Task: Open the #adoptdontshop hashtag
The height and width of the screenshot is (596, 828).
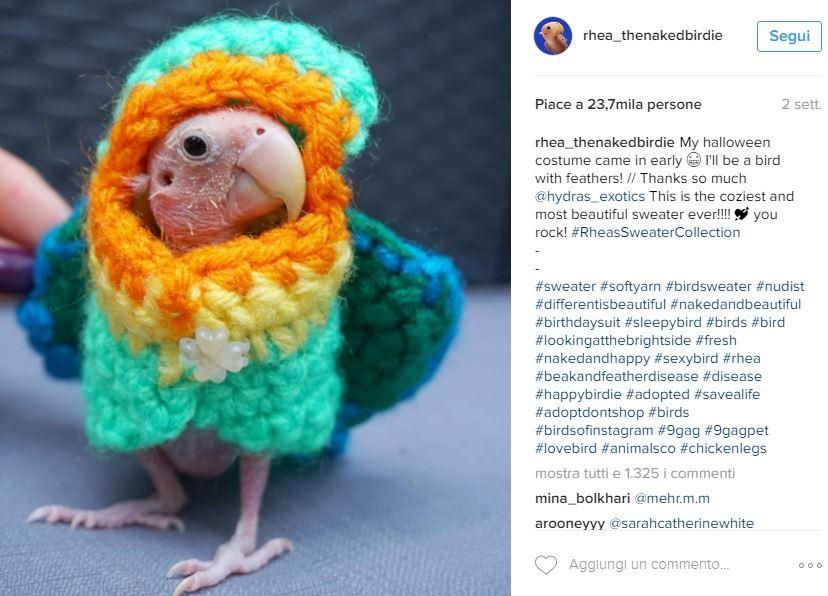Action: click(x=589, y=412)
